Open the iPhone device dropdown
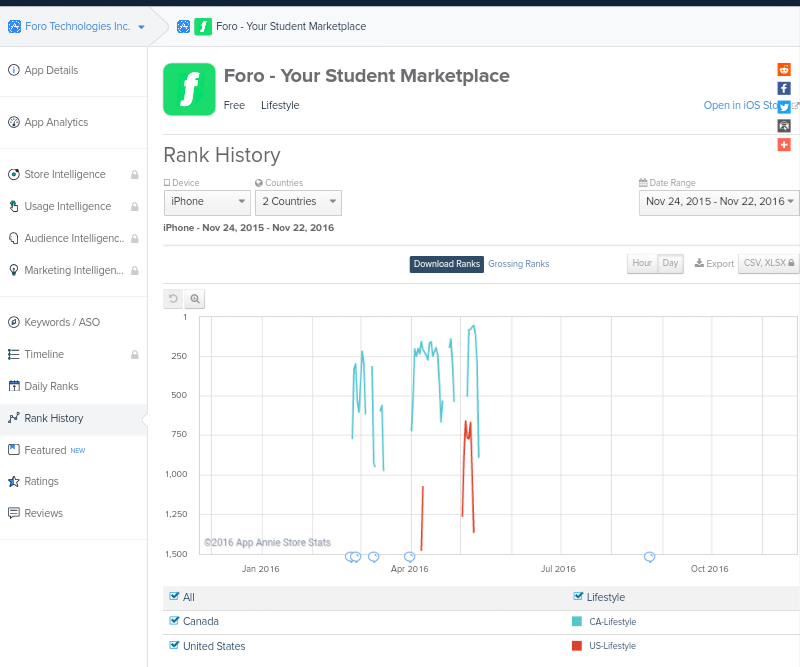The image size is (800, 667). (207, 202)
